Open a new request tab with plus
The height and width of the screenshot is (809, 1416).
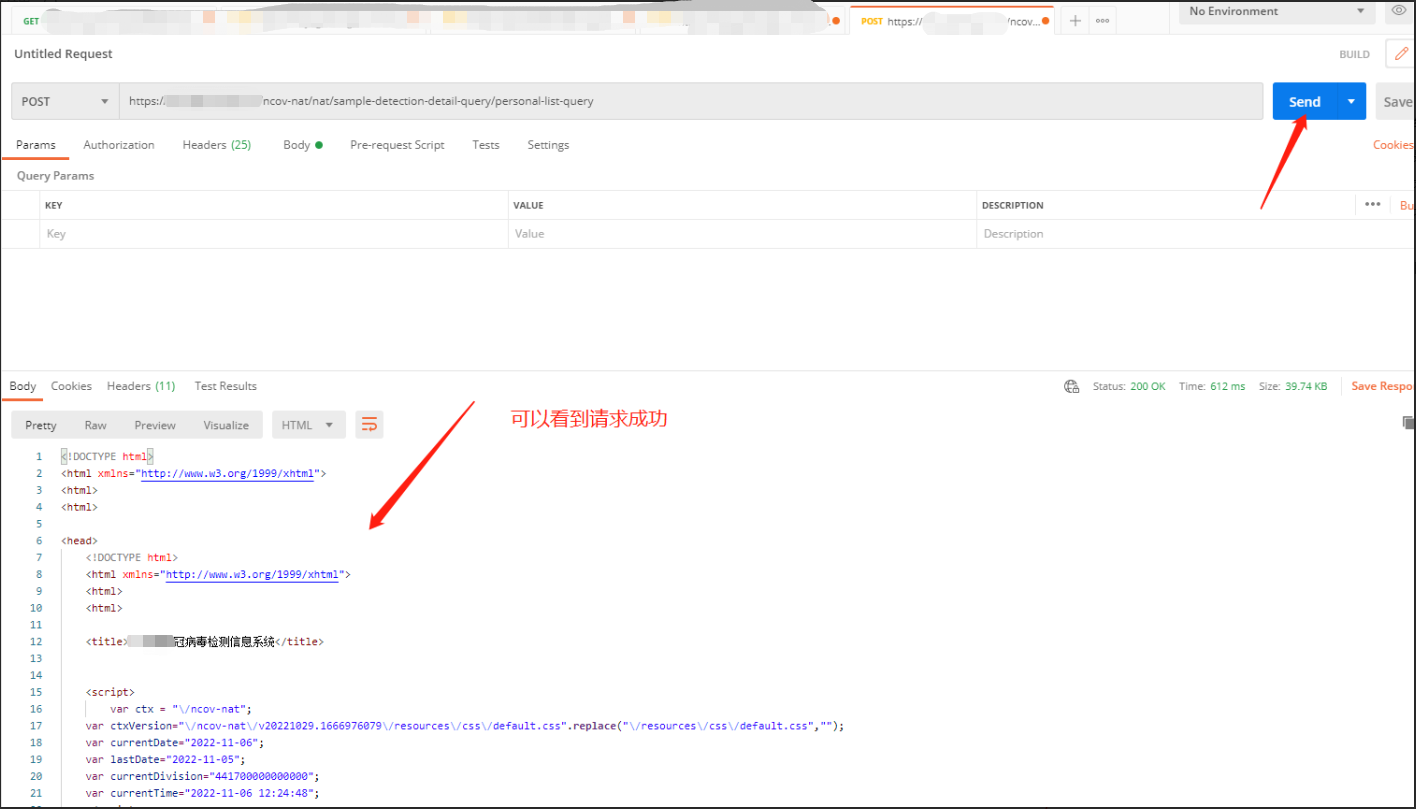coord(1075,21)
